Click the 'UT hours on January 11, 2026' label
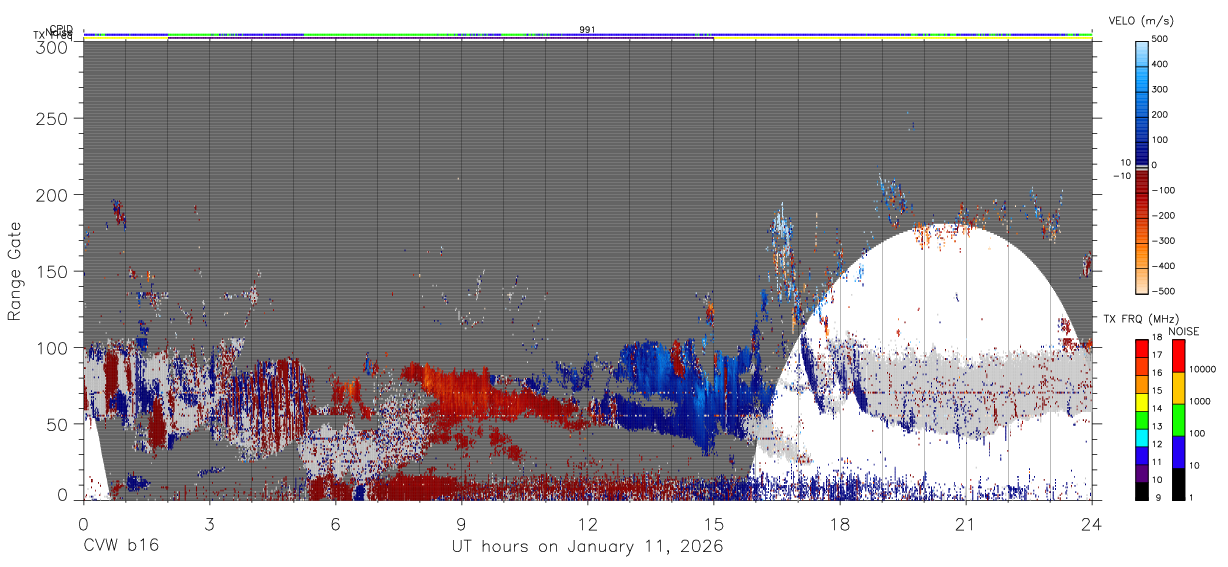 [587, 546]
